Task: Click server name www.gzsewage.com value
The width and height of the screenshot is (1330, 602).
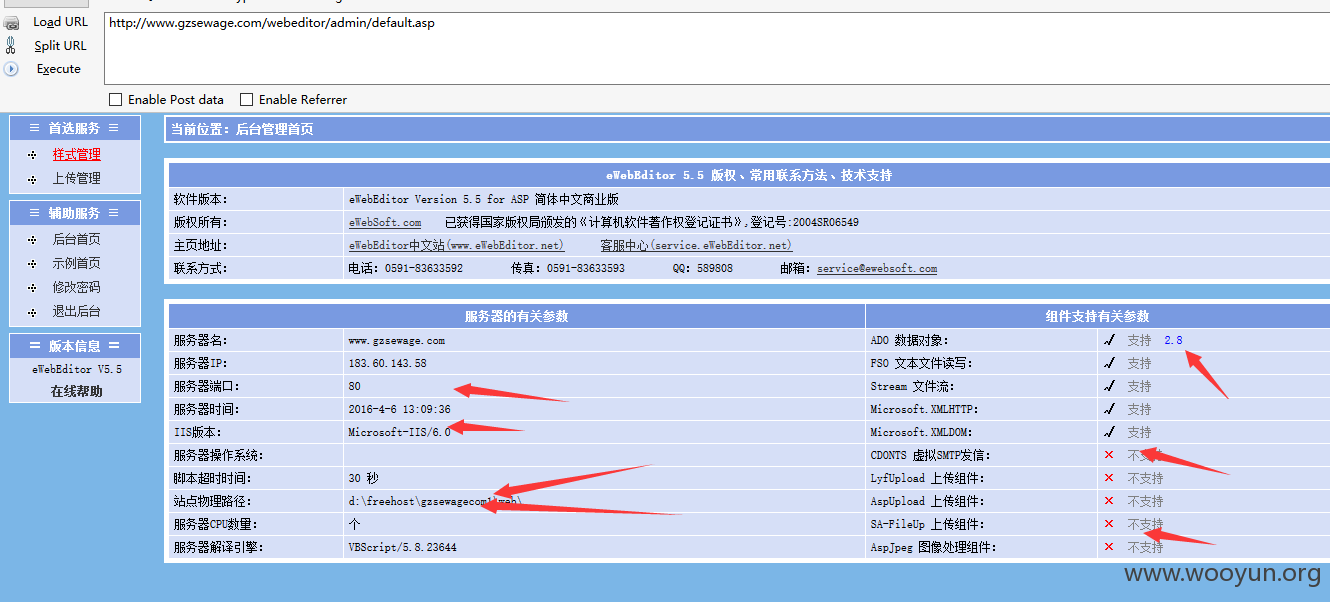Action: tap(397, 340)
